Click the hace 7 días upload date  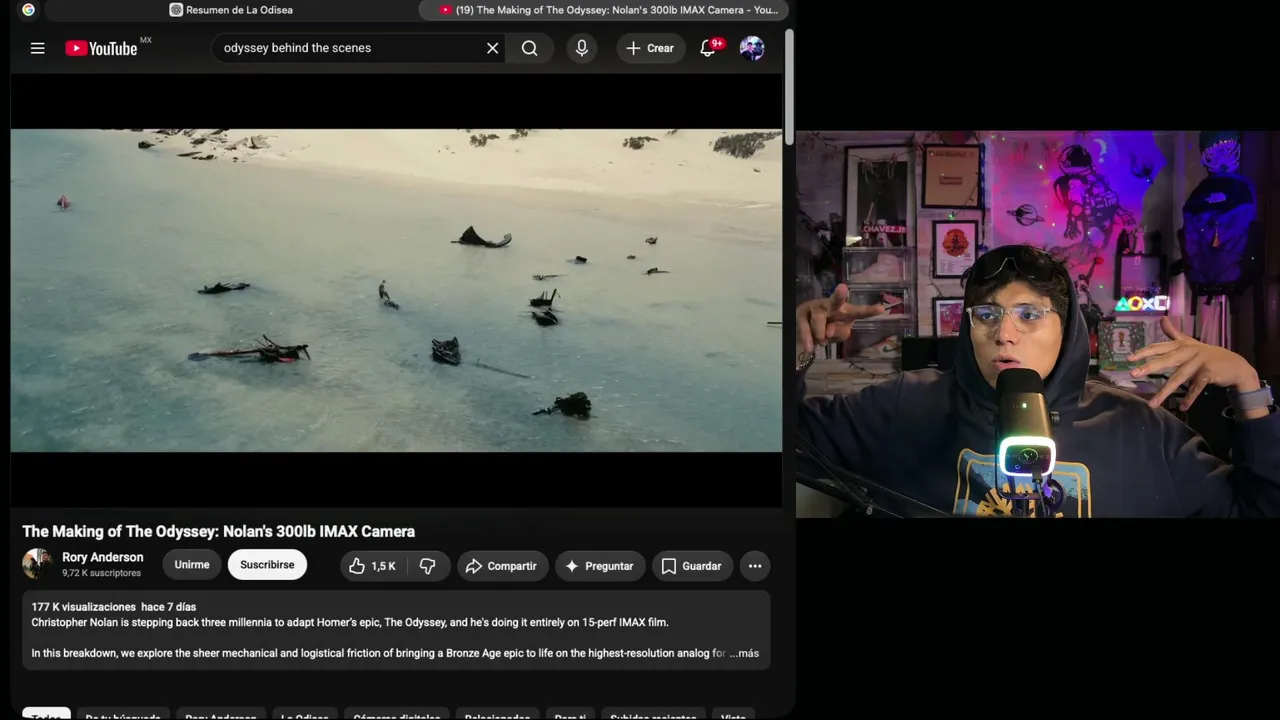tap(169, 607)
